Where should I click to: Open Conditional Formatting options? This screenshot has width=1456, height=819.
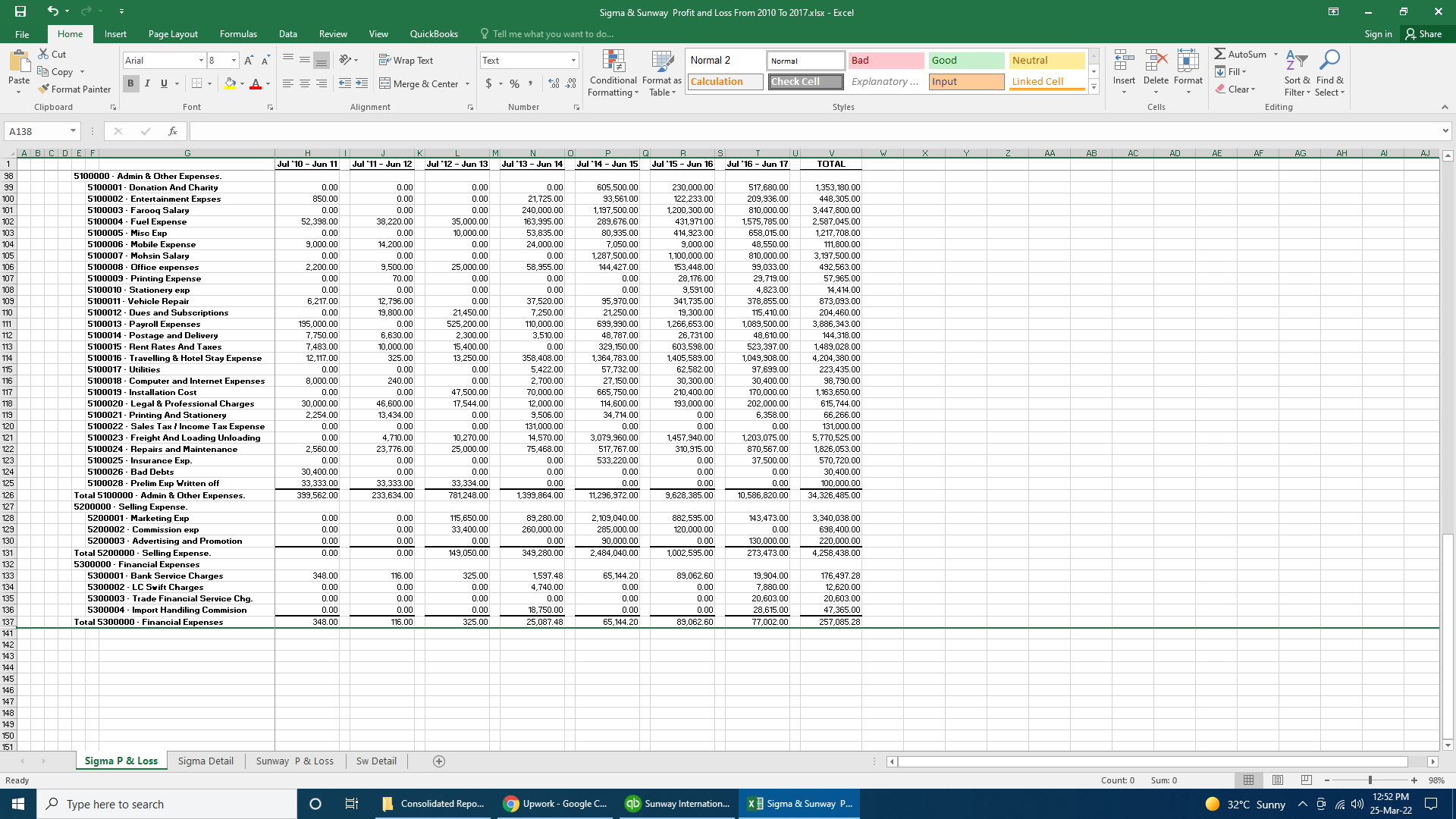(x=613, y=72)
